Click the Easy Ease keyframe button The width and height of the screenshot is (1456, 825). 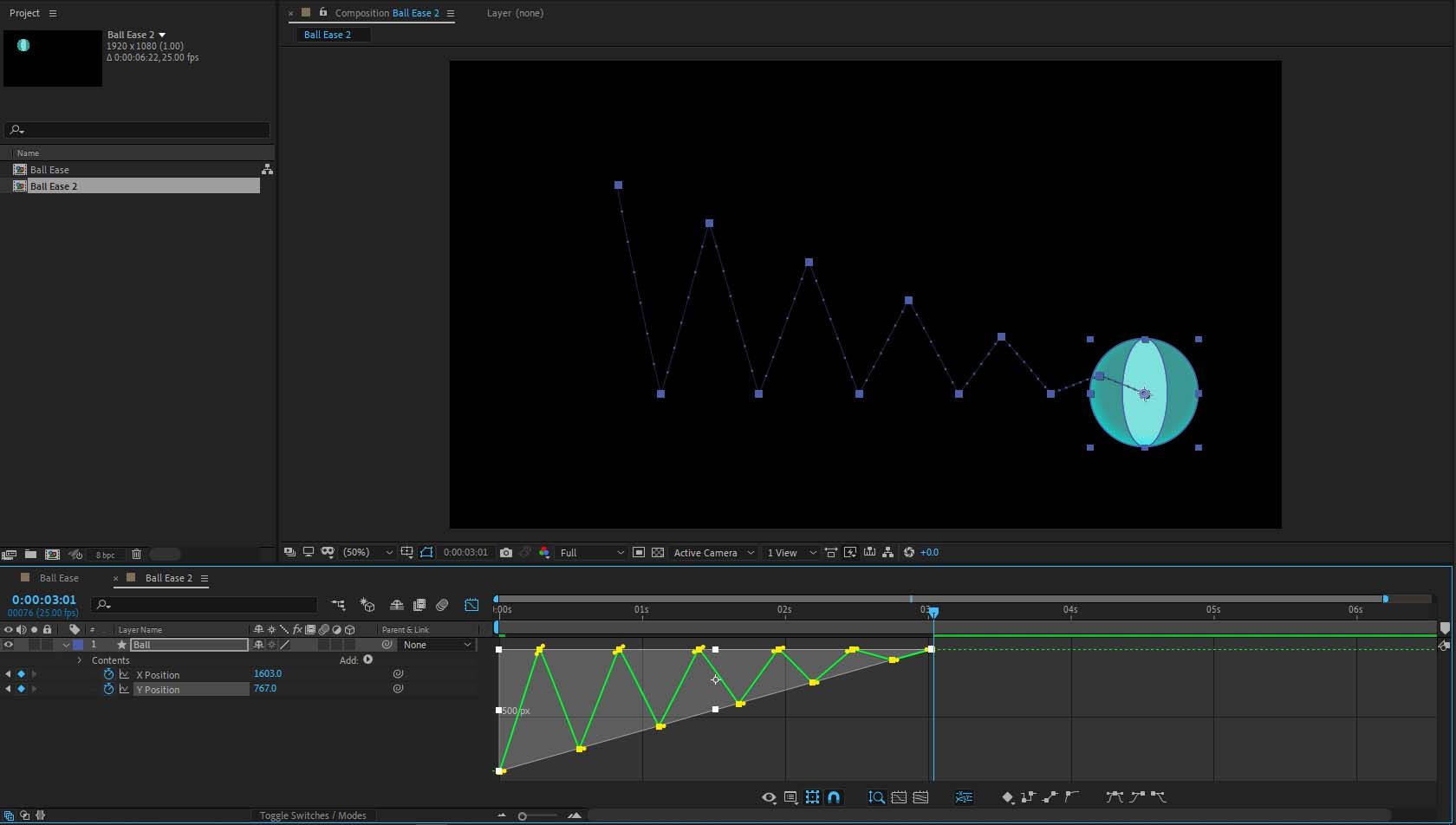click(1115, 797)
